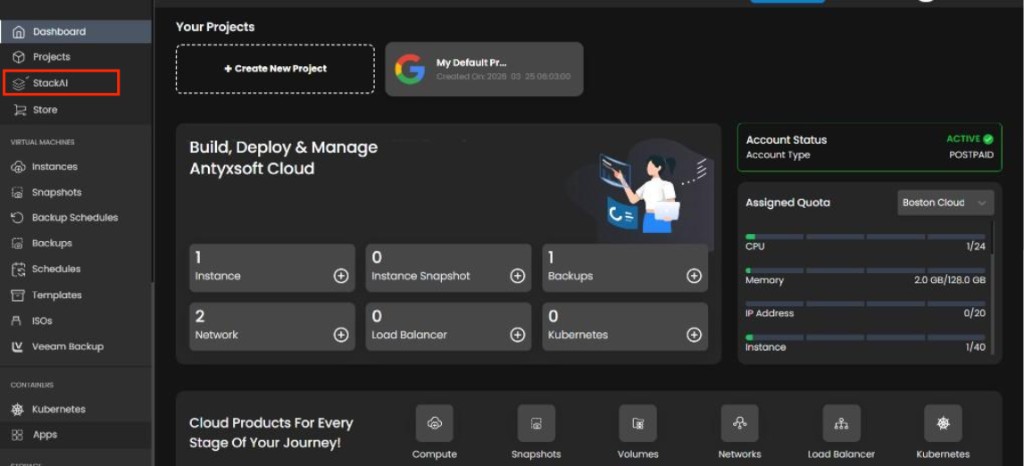This screenshot has width=1024, height=466.
Task: Click the "1/24" CPU quota value
Action: [x=976, y=247]
